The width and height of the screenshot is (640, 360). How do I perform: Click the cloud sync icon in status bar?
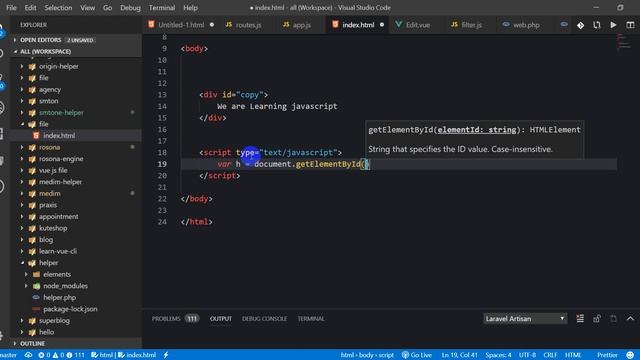tap(28, 355)
